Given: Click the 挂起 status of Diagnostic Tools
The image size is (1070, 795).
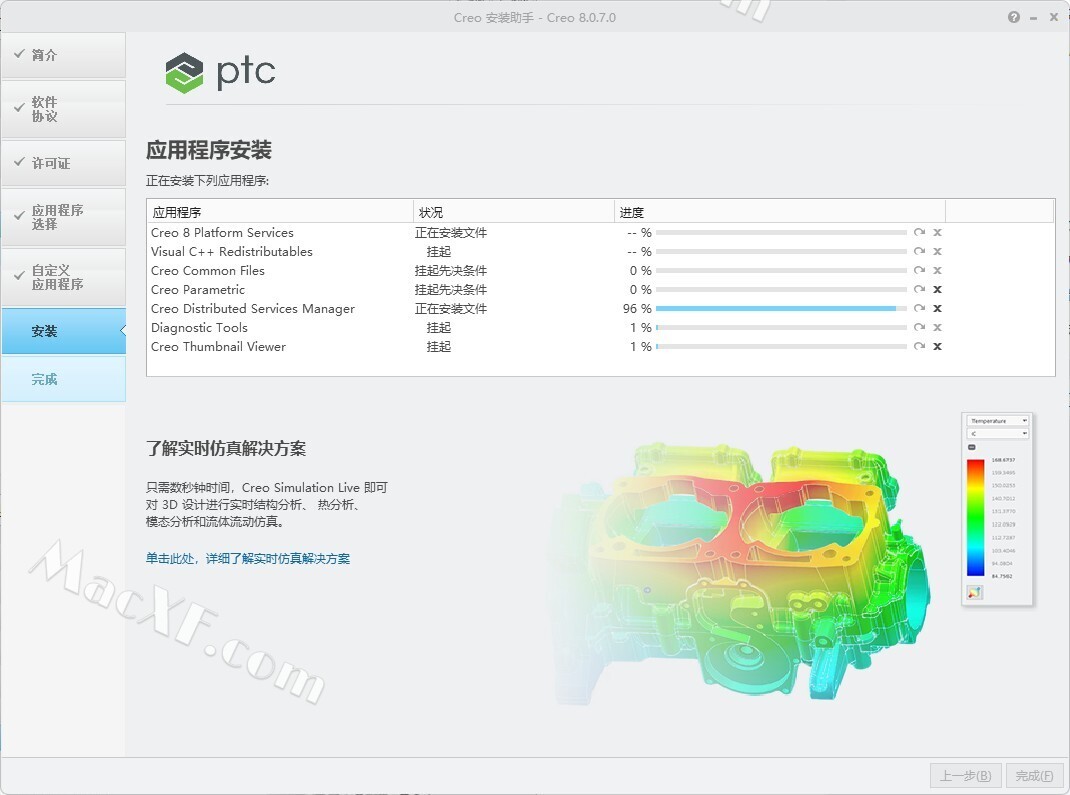Looking at the screenshot, I should tap(439, 328).
